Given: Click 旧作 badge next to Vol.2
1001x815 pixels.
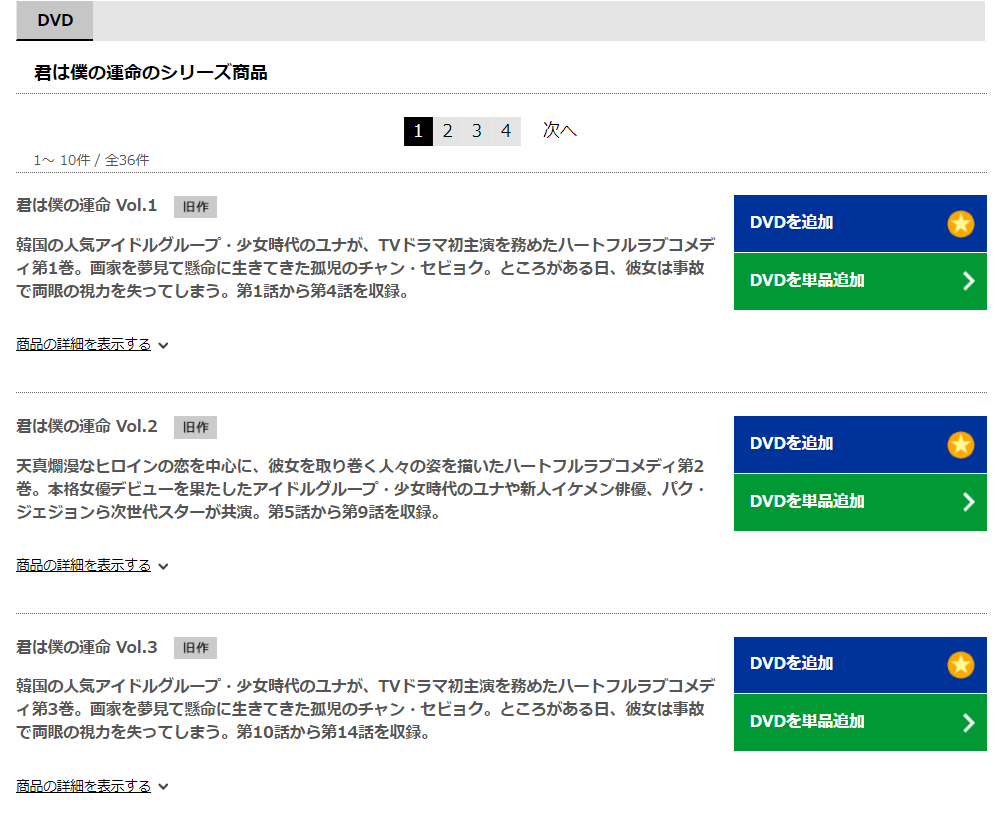Looking at the screenshot, I should point(195,428).
